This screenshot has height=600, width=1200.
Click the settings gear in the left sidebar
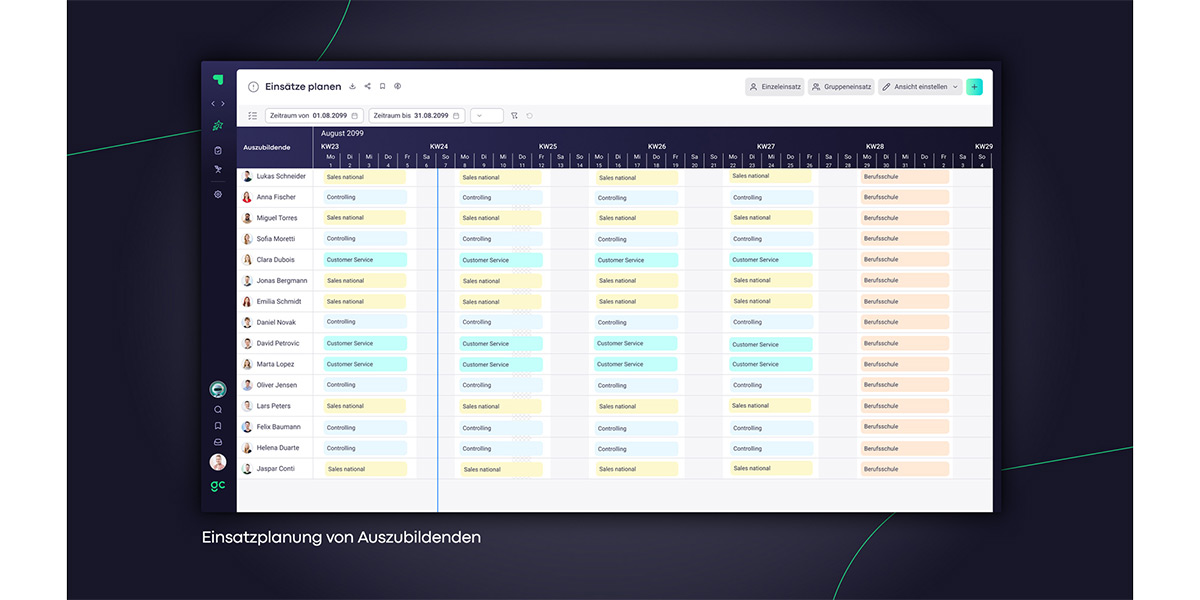click(x=218, y=195)
